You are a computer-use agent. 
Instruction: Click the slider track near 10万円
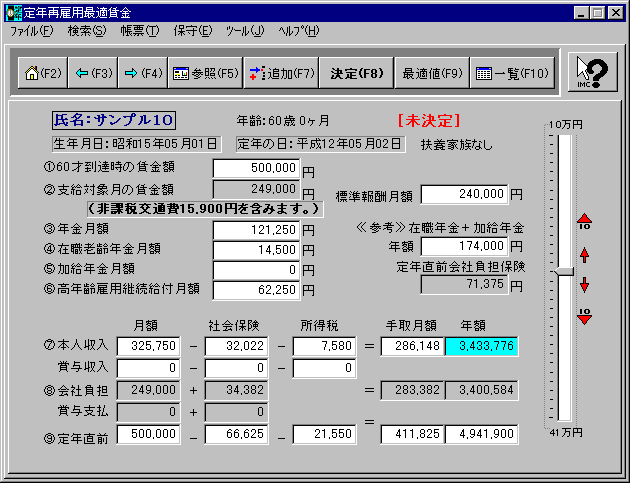[x=565, y=141]
